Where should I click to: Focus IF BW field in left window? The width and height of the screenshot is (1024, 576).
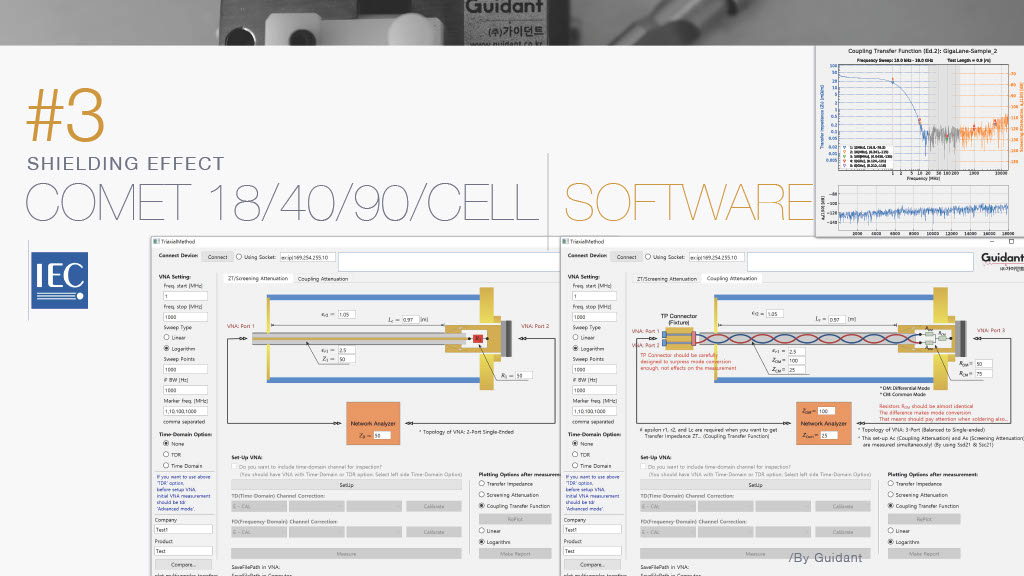[x=185, y=390]
